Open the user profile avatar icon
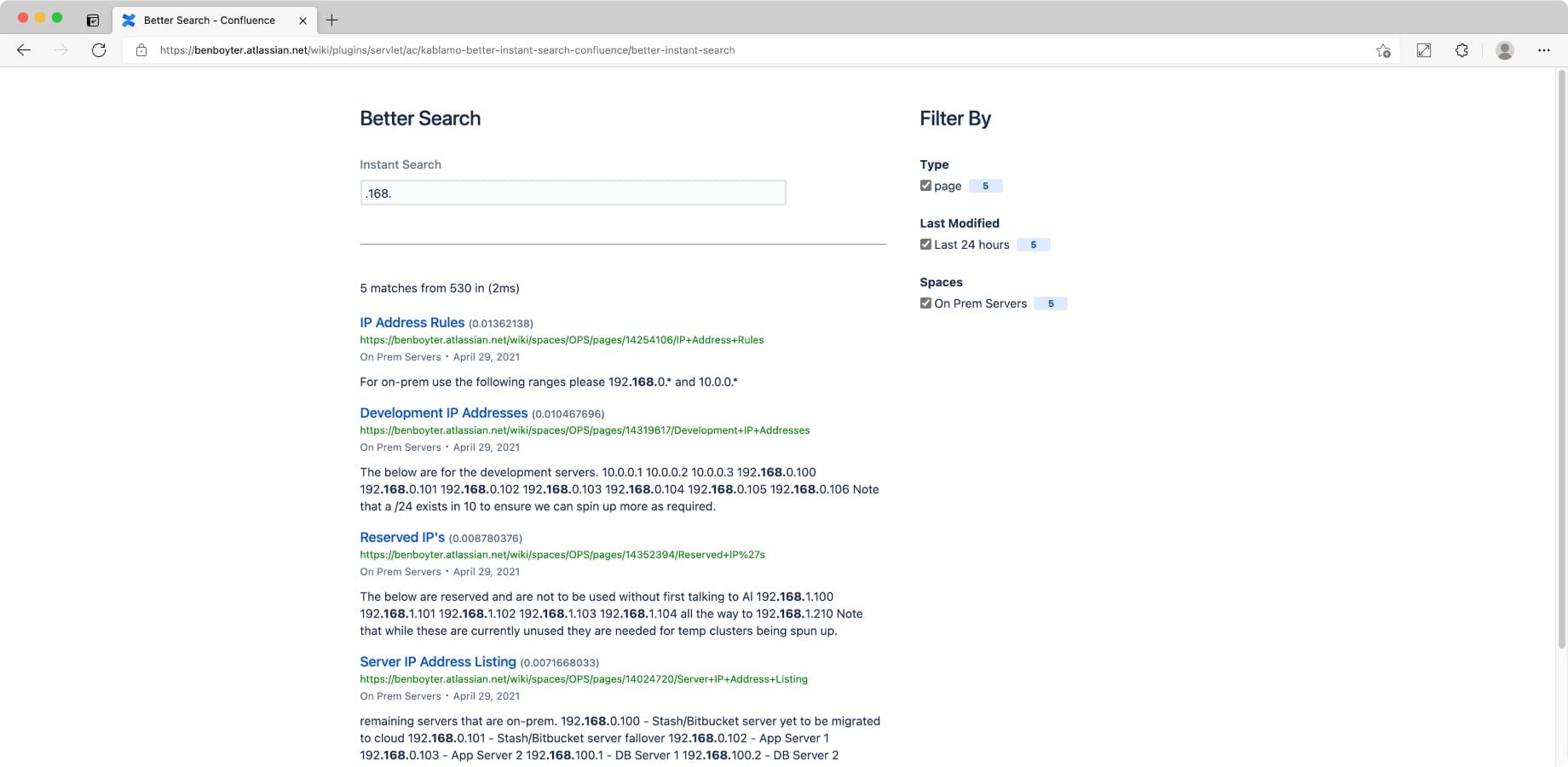The height and width of the screenshot is (767, 1568). (1505, 50)
